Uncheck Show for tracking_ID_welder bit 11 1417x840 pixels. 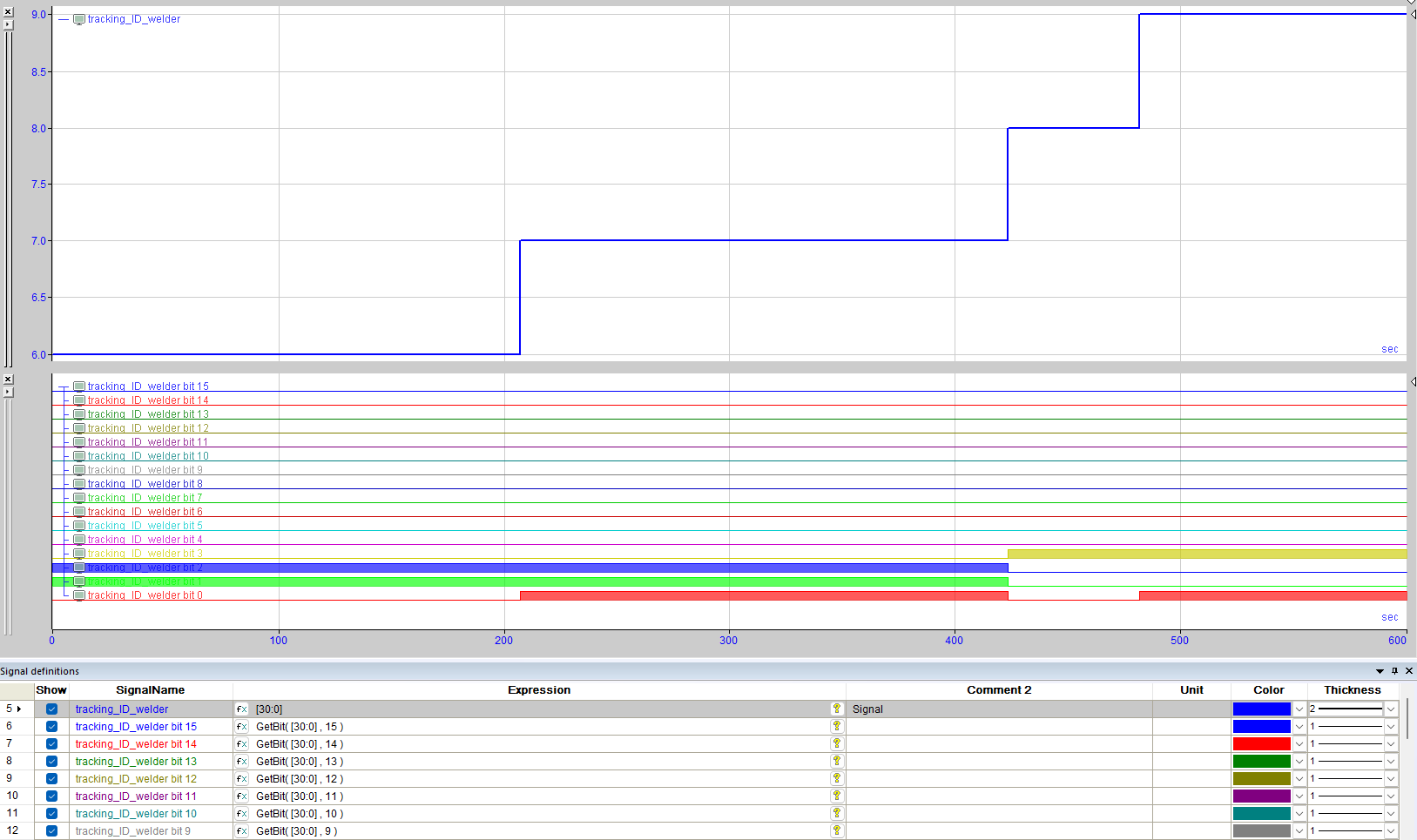[51, 796]
